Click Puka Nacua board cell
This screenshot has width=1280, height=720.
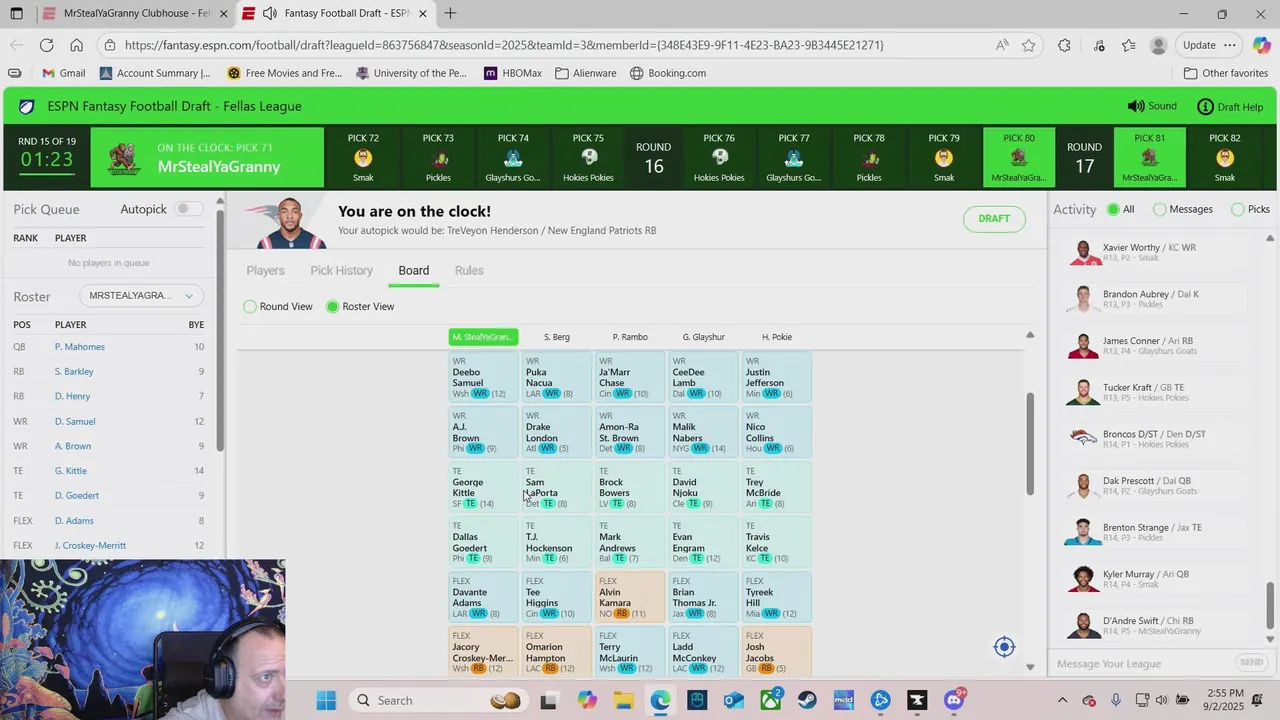(556, 377)
